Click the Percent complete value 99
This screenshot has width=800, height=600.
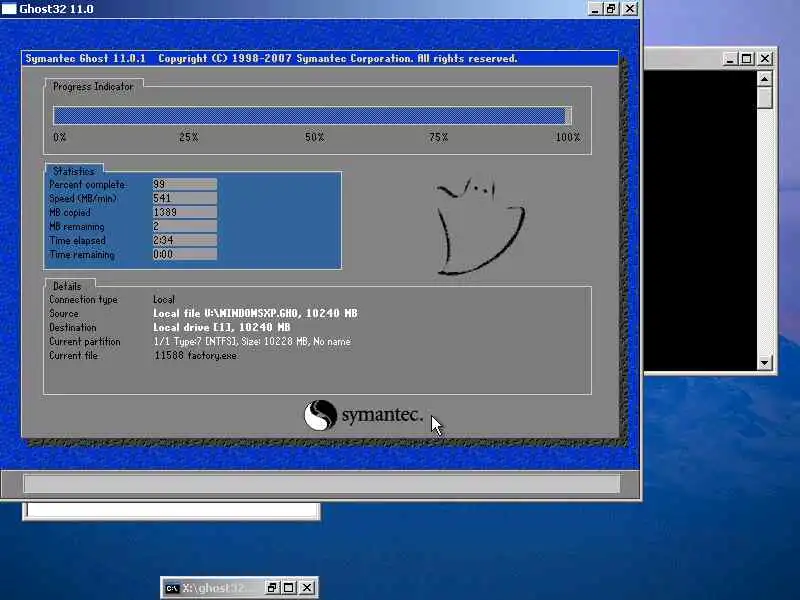coord(185,184)
